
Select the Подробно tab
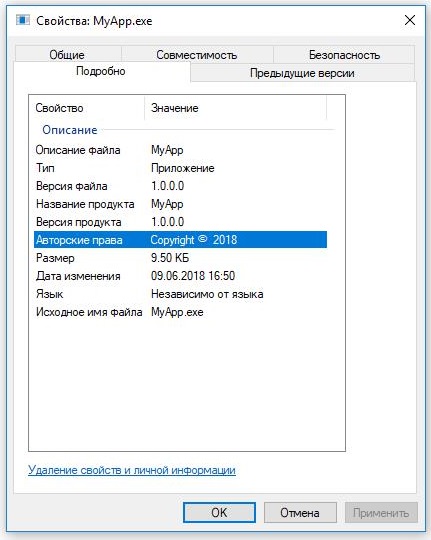pyautogui.click(x=101, y=71)
